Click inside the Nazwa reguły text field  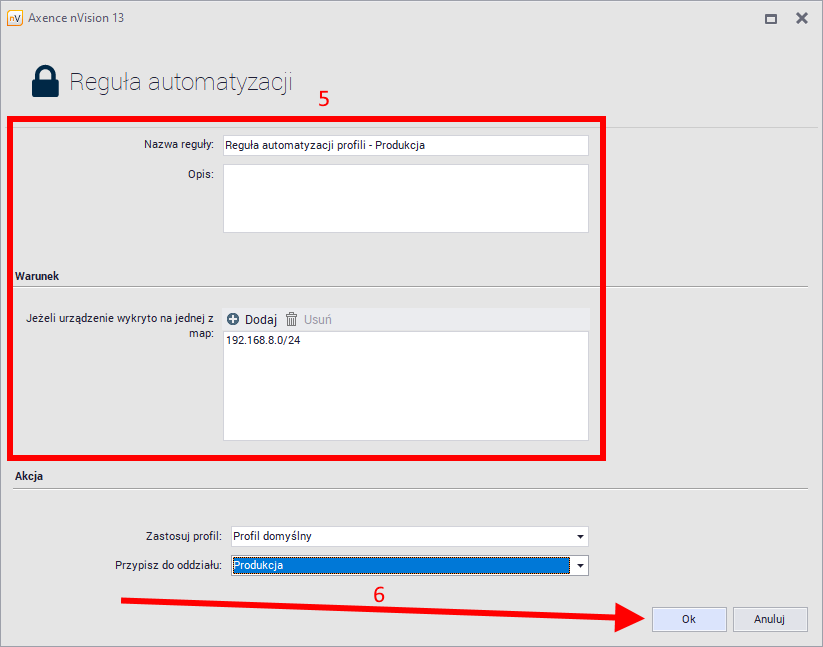click(400, 145)
